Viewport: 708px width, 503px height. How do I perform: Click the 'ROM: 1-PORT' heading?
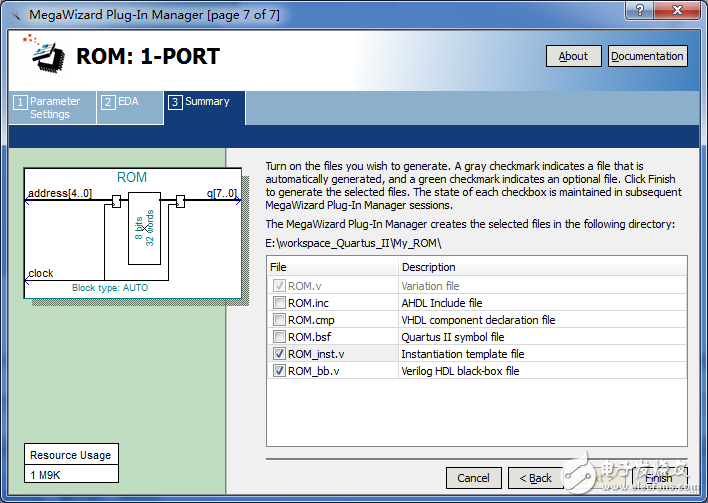pyautogui.click(x=148, y=56)
